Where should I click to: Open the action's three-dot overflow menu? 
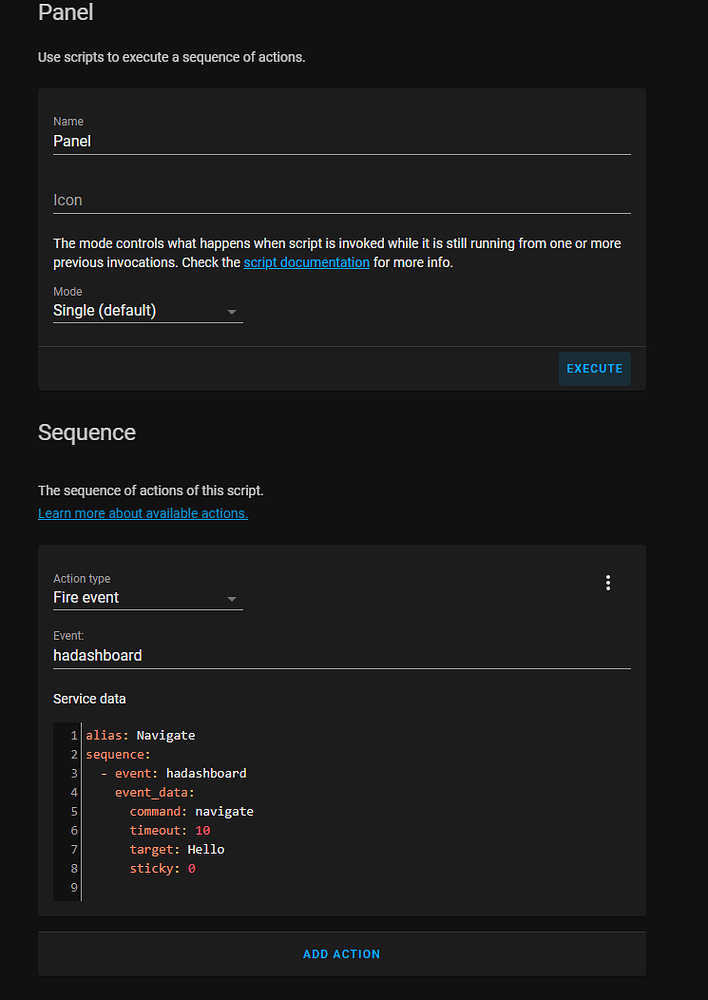coord(608,582)
